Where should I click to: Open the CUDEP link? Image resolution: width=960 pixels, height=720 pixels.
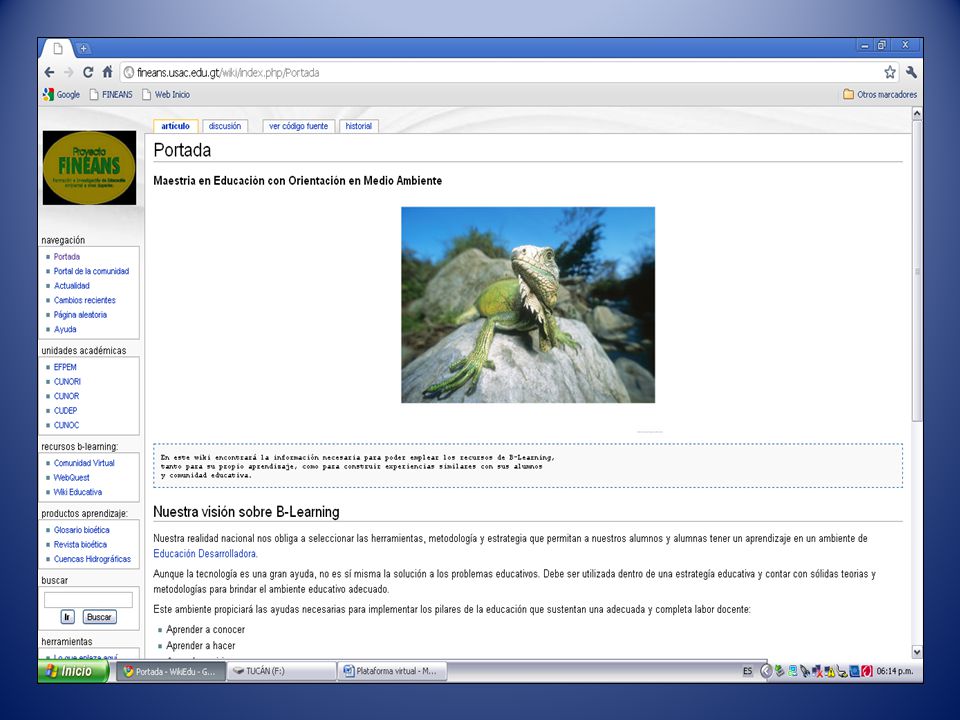tap(66, 411)
